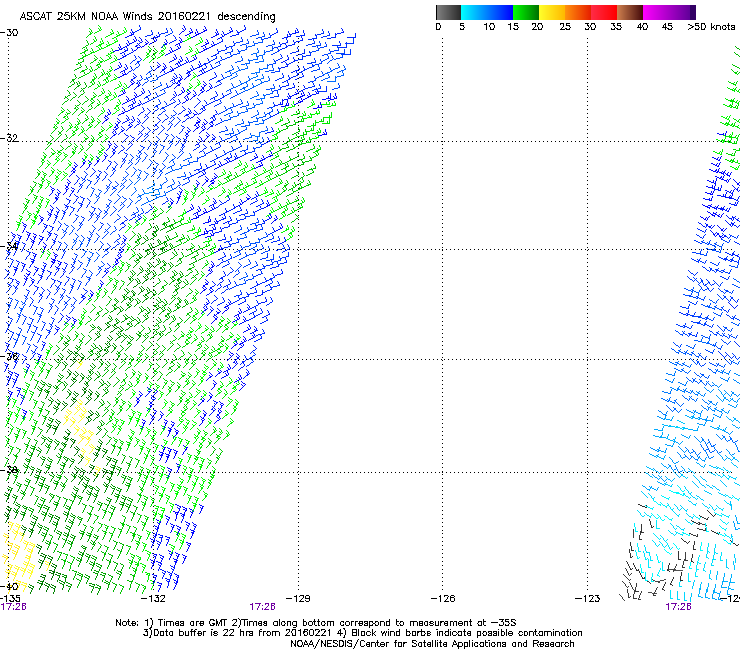The width and height of the screenshot is (740, 650).
Task: Click the orange 25-30 knots legend band
Action: [578, 12]
